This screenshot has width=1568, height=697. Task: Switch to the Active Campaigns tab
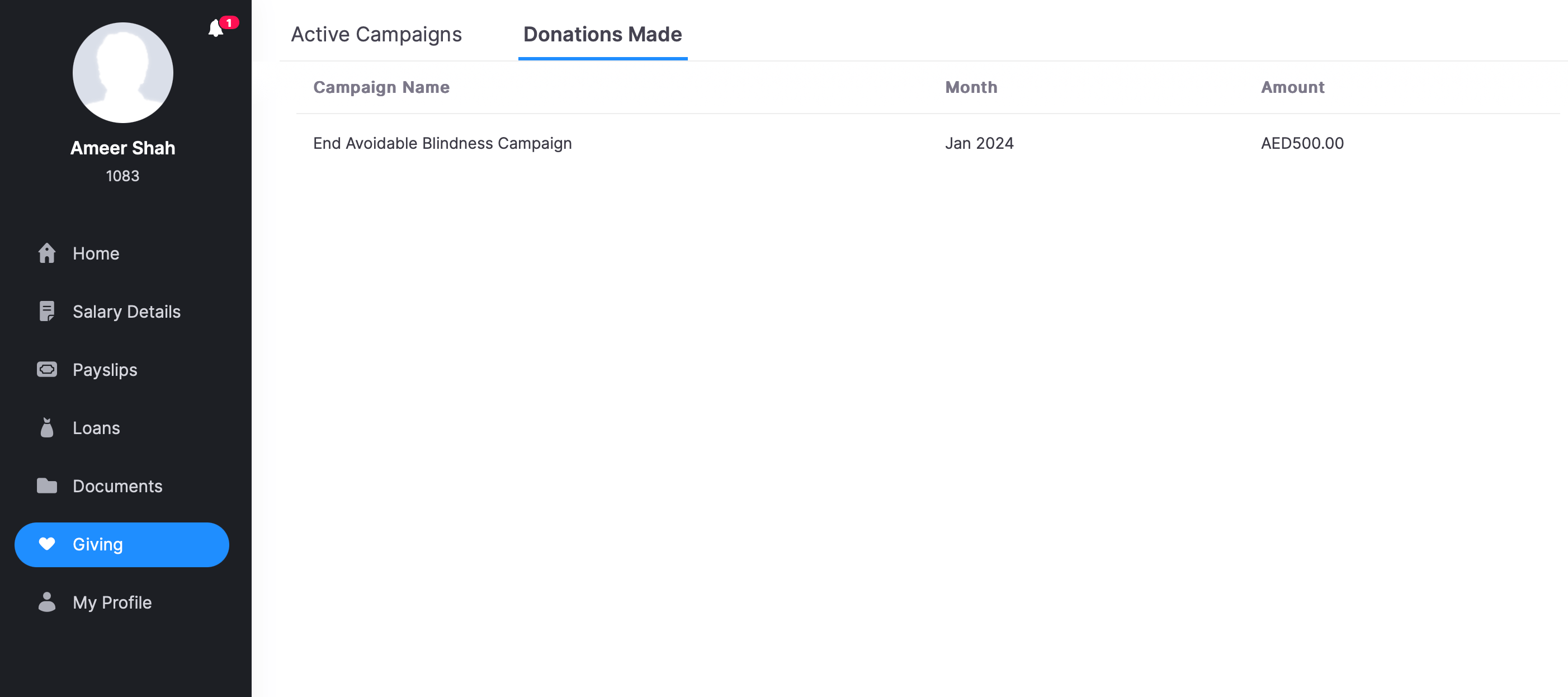[376, 34]
